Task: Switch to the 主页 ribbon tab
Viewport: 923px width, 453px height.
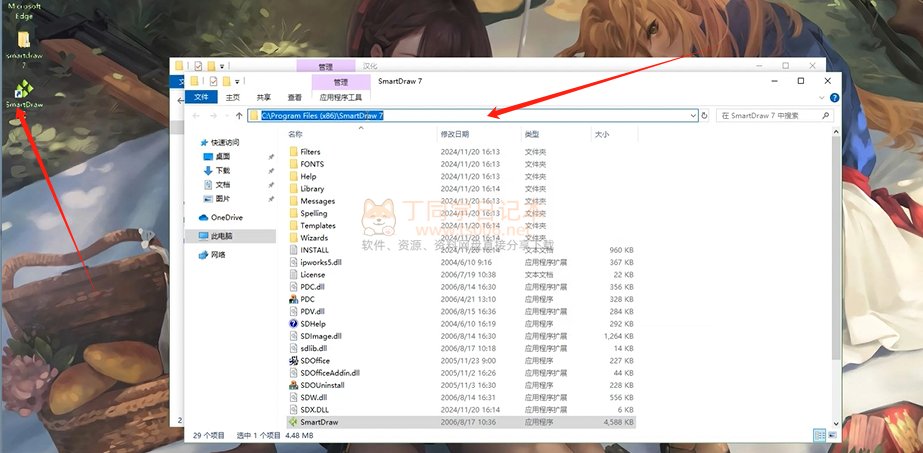Action: pyautogui.click(x=233, y=97)
